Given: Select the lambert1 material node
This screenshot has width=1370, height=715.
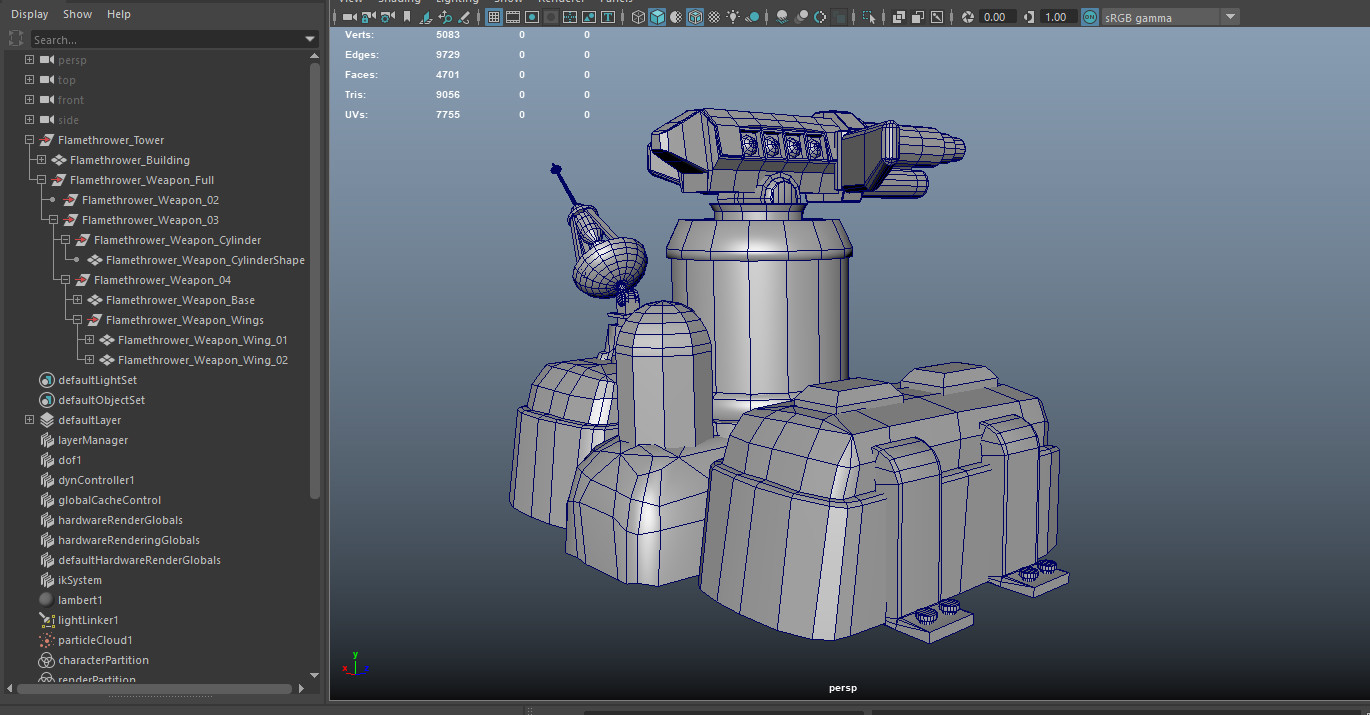Looking at the screenshot, I should pyautogui.click(x=80, y=600).
